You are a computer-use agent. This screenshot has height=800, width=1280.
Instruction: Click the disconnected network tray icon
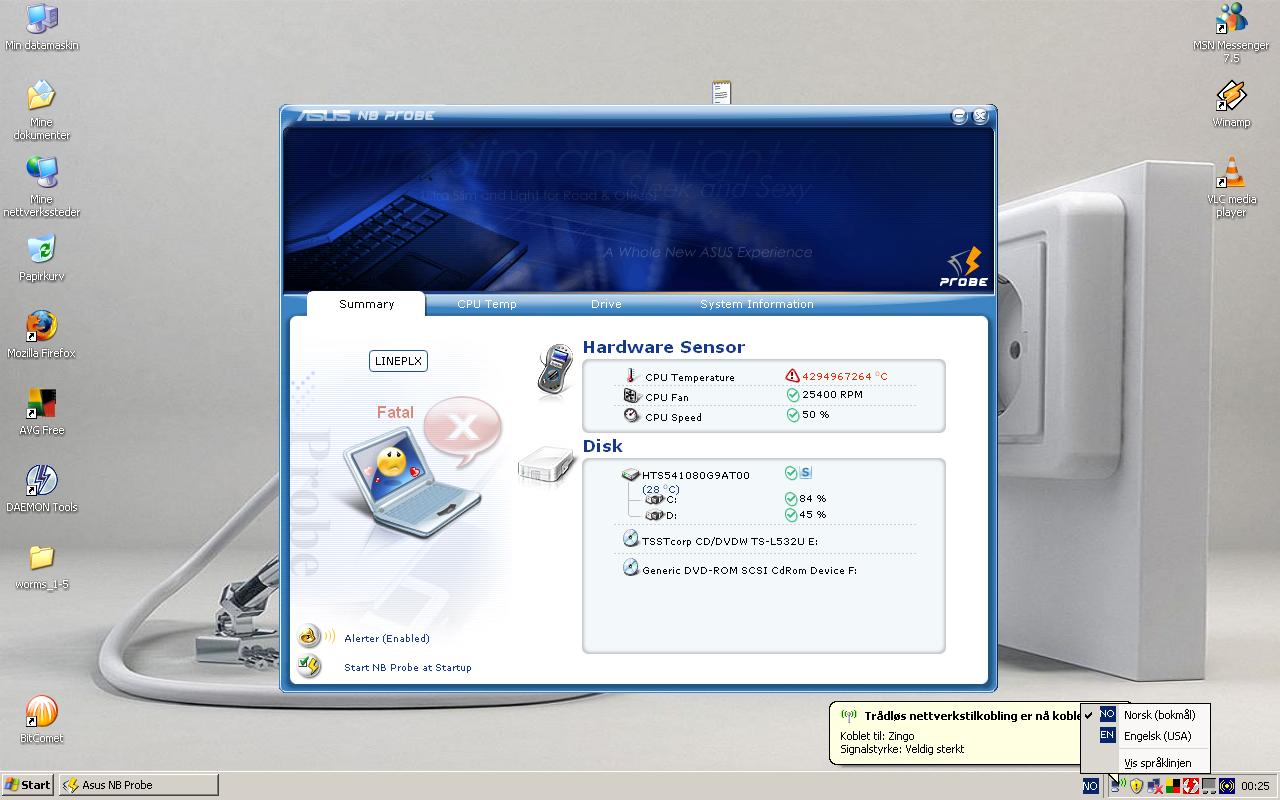click(1155, 786)
